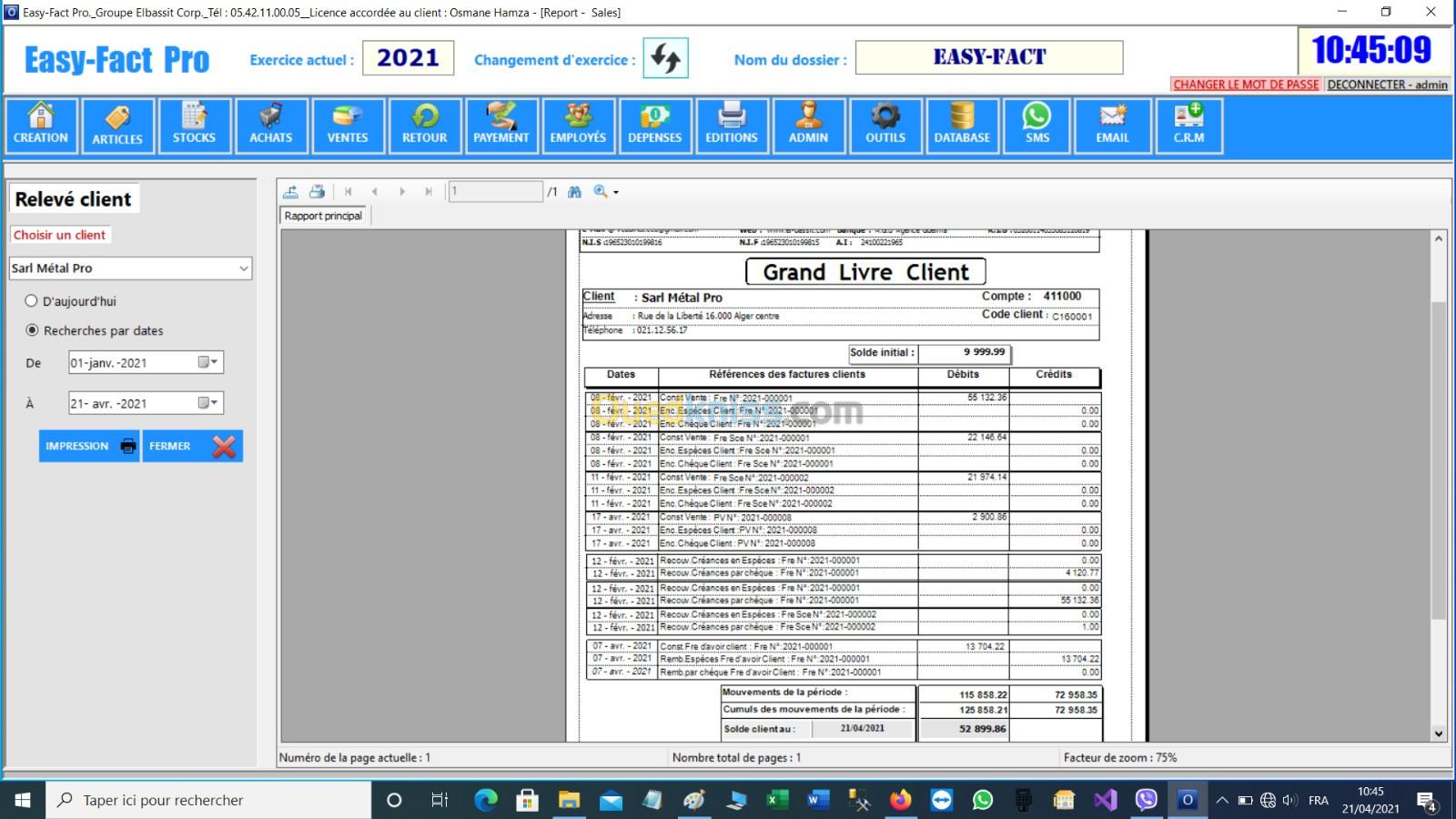Click the print report icon in viewer toolbar
Viewport: 1456px width, 819px height.
pos(317,192)
